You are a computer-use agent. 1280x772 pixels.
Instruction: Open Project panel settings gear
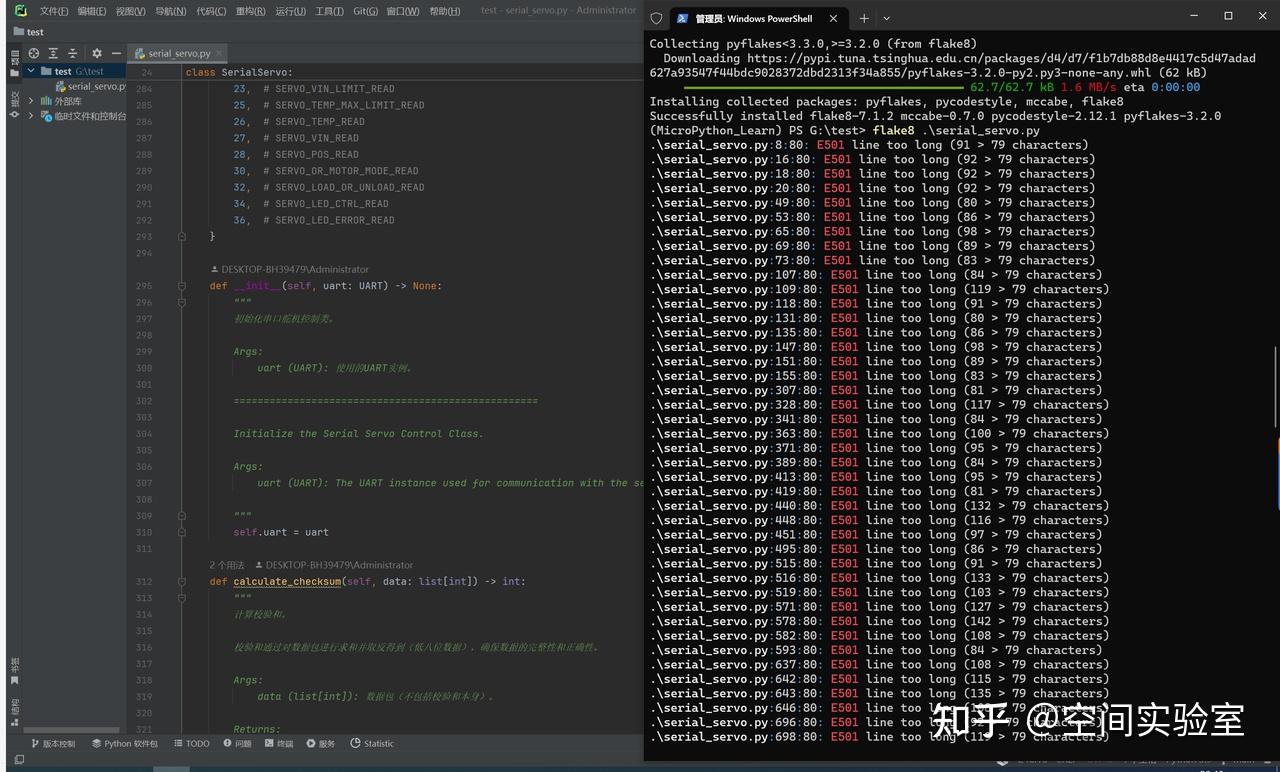(97, 53)
